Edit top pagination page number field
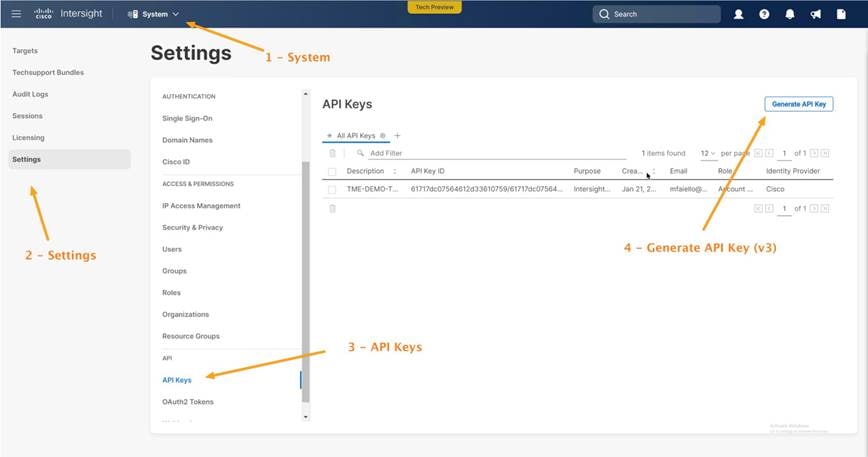868x457 pixels. click(x=784, y=153)
